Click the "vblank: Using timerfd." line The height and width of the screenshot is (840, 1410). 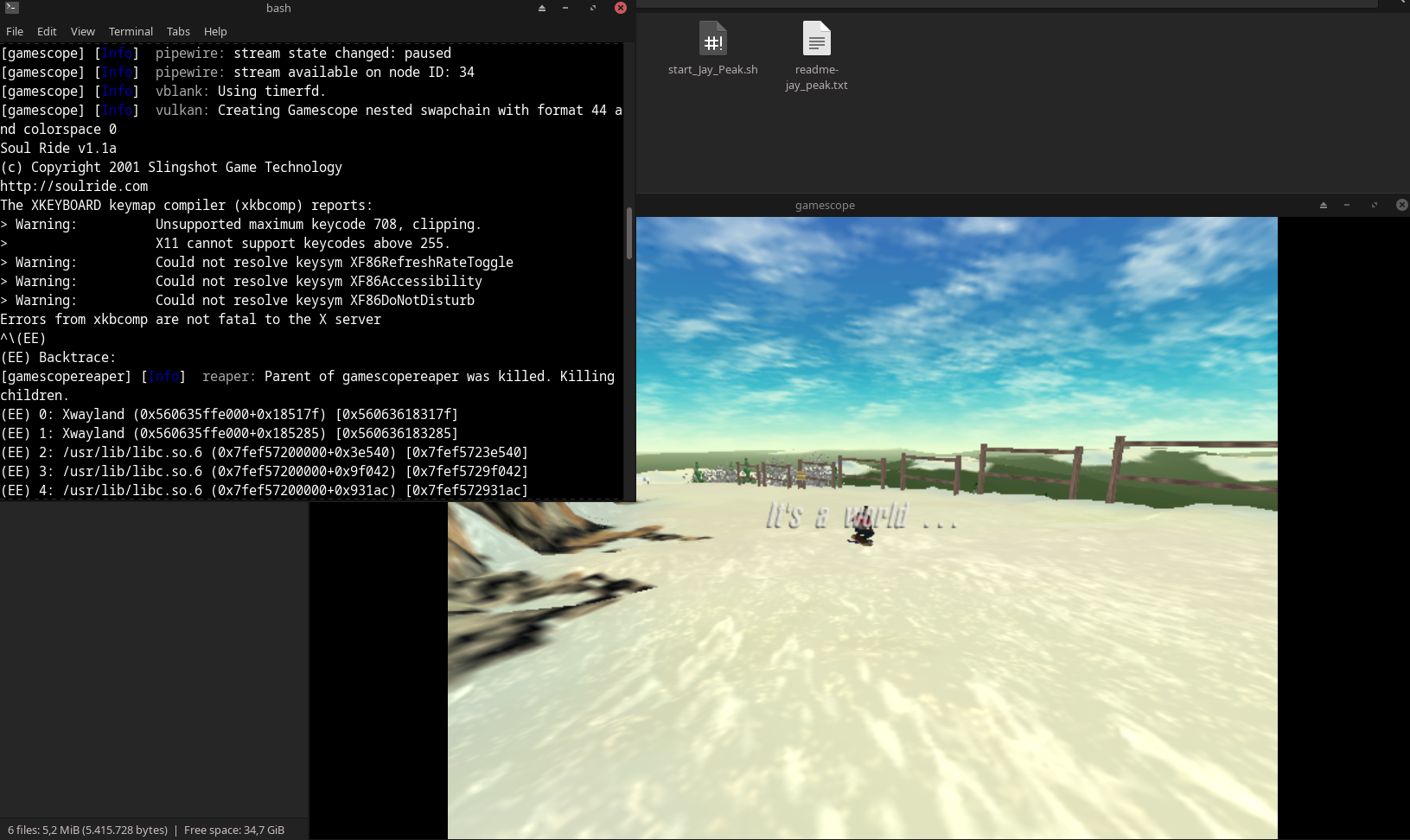pyautogui.click(x=163, y=91)
